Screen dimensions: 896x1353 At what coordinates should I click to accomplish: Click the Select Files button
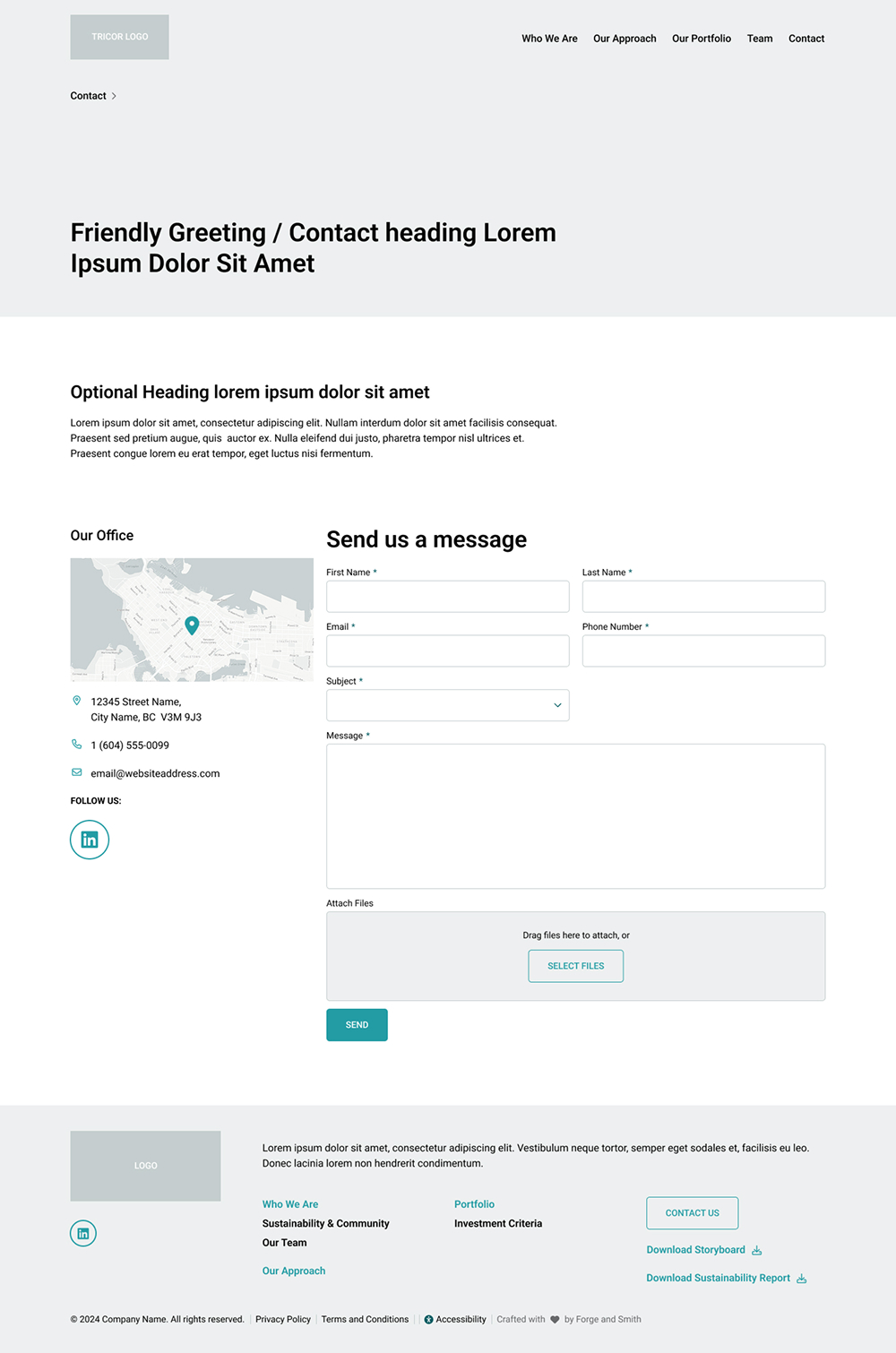pos(576,966)
